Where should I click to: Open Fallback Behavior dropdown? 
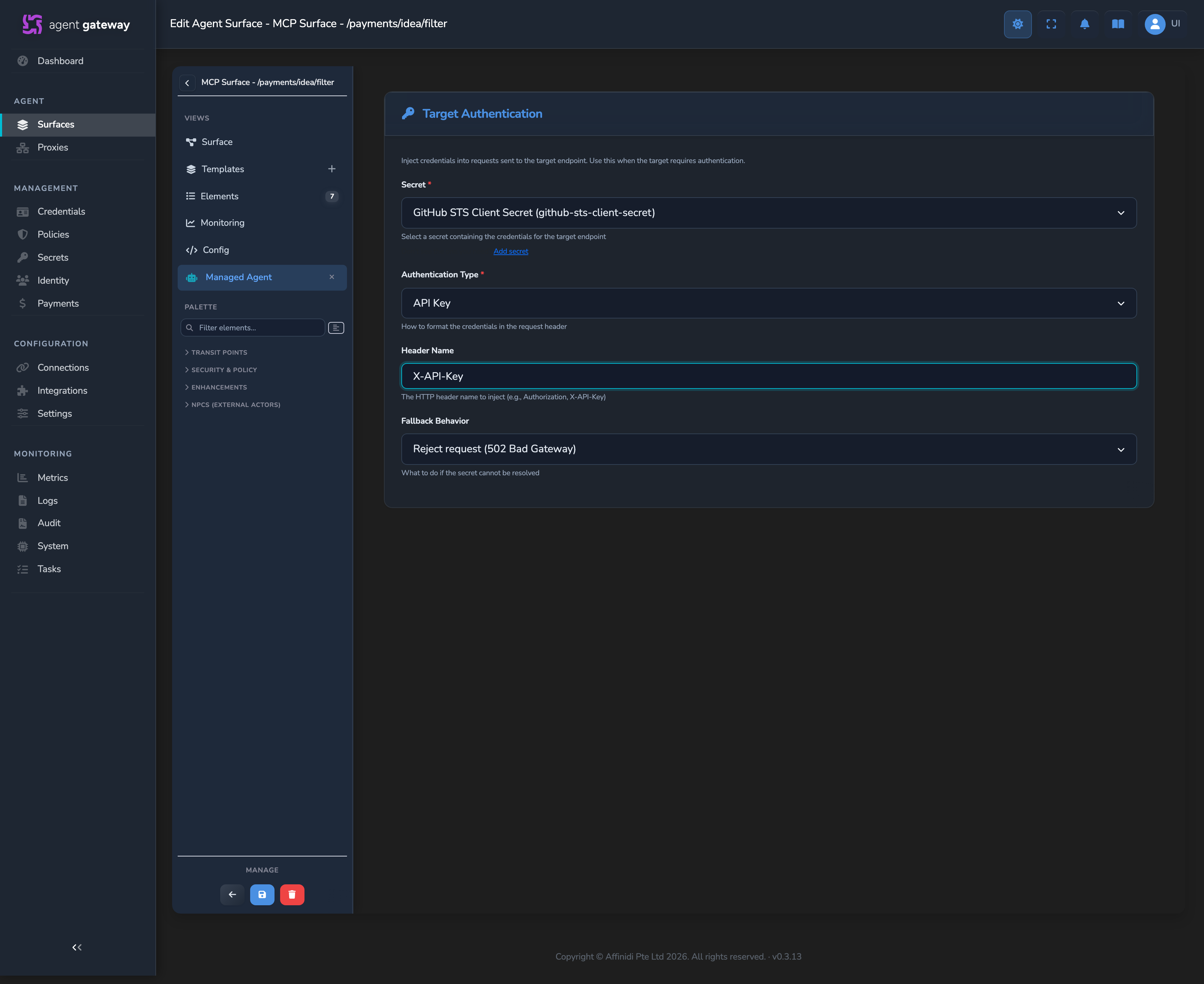(x=768, y=449)
